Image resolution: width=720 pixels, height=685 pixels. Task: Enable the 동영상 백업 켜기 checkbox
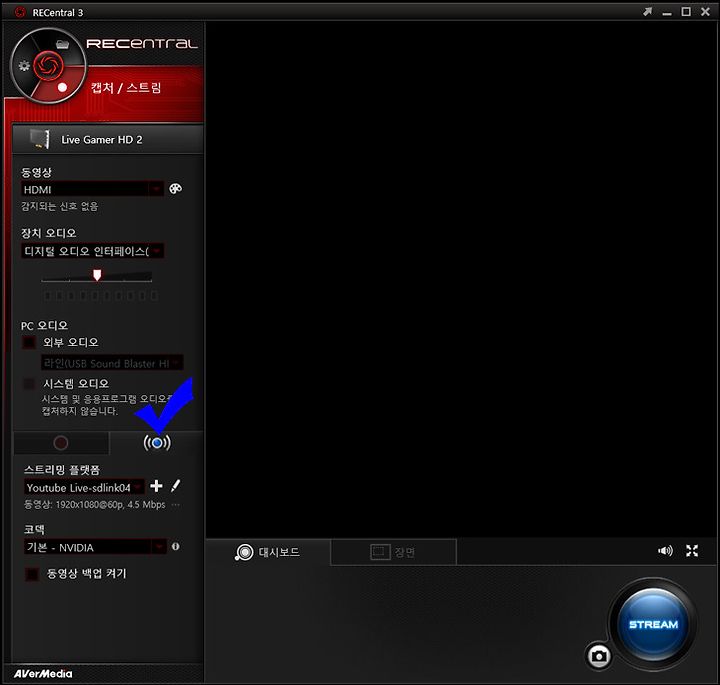coord(32,574)
